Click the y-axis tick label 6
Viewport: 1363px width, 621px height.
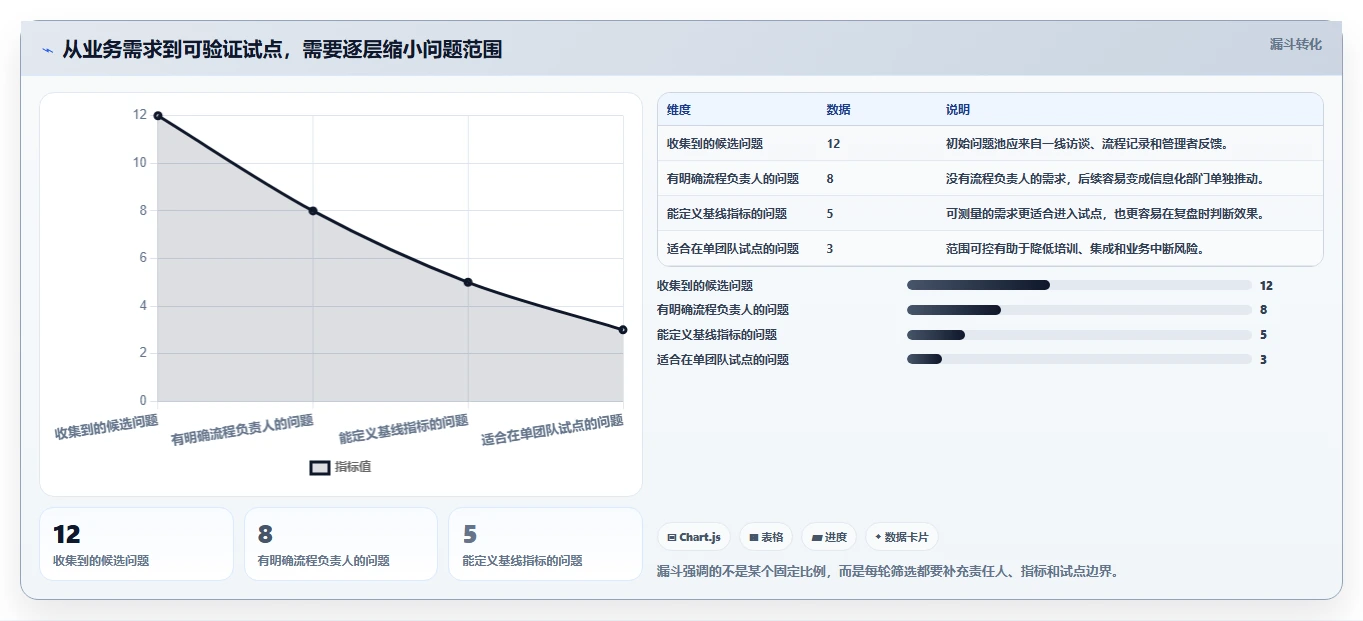(143, 258)
